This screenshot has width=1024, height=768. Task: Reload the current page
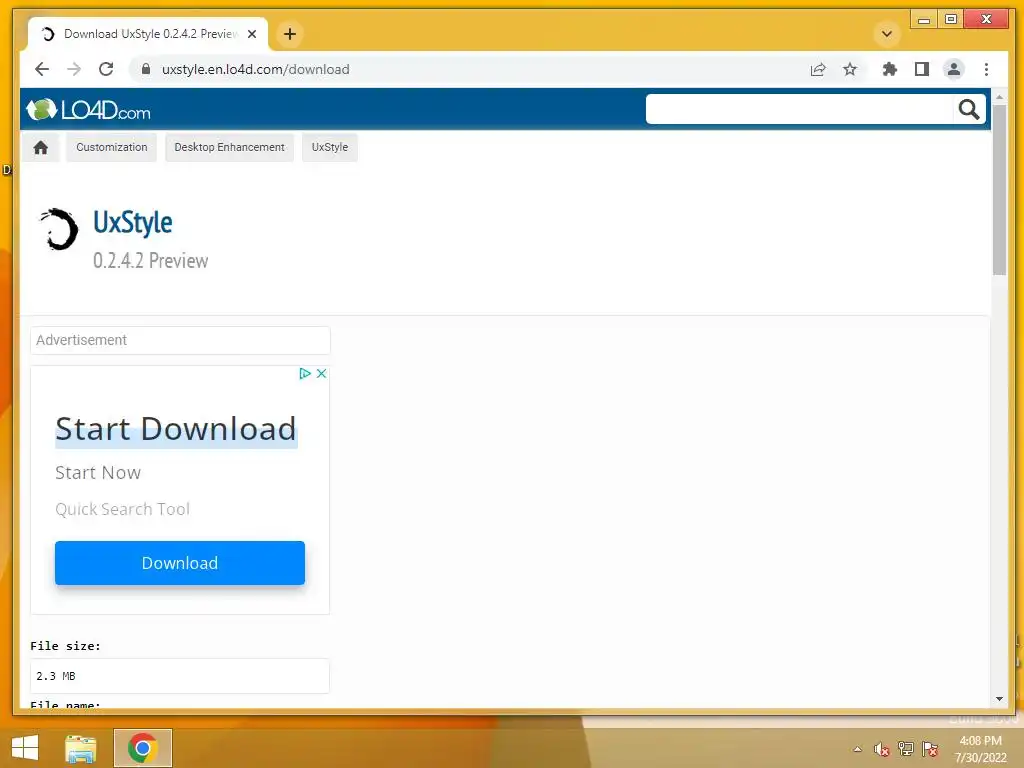coord(106,69)
